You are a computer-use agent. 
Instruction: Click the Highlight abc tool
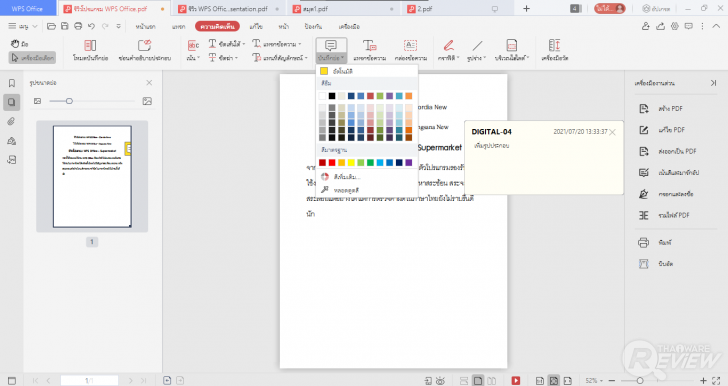click(193, 45)
